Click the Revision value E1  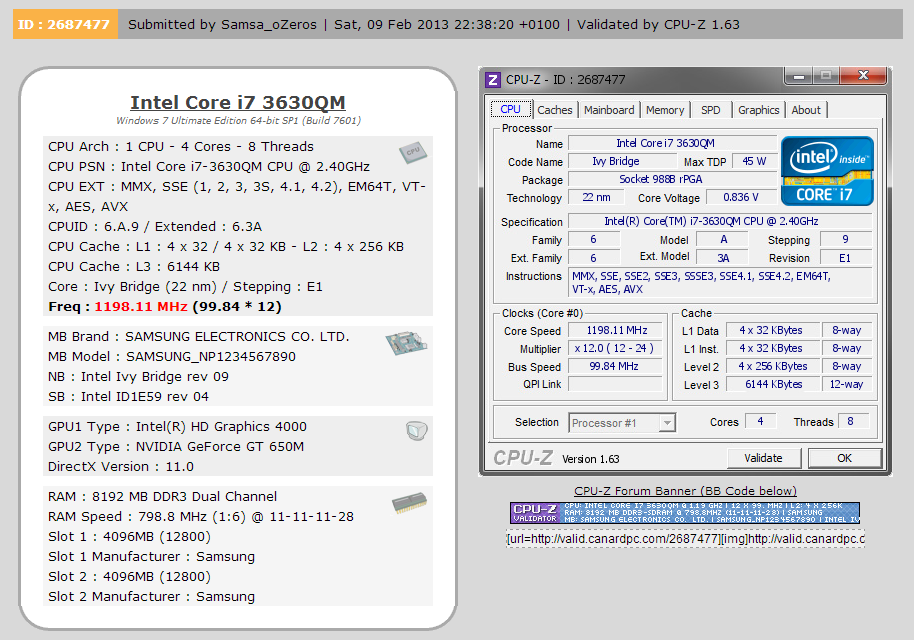pos(846,258)
